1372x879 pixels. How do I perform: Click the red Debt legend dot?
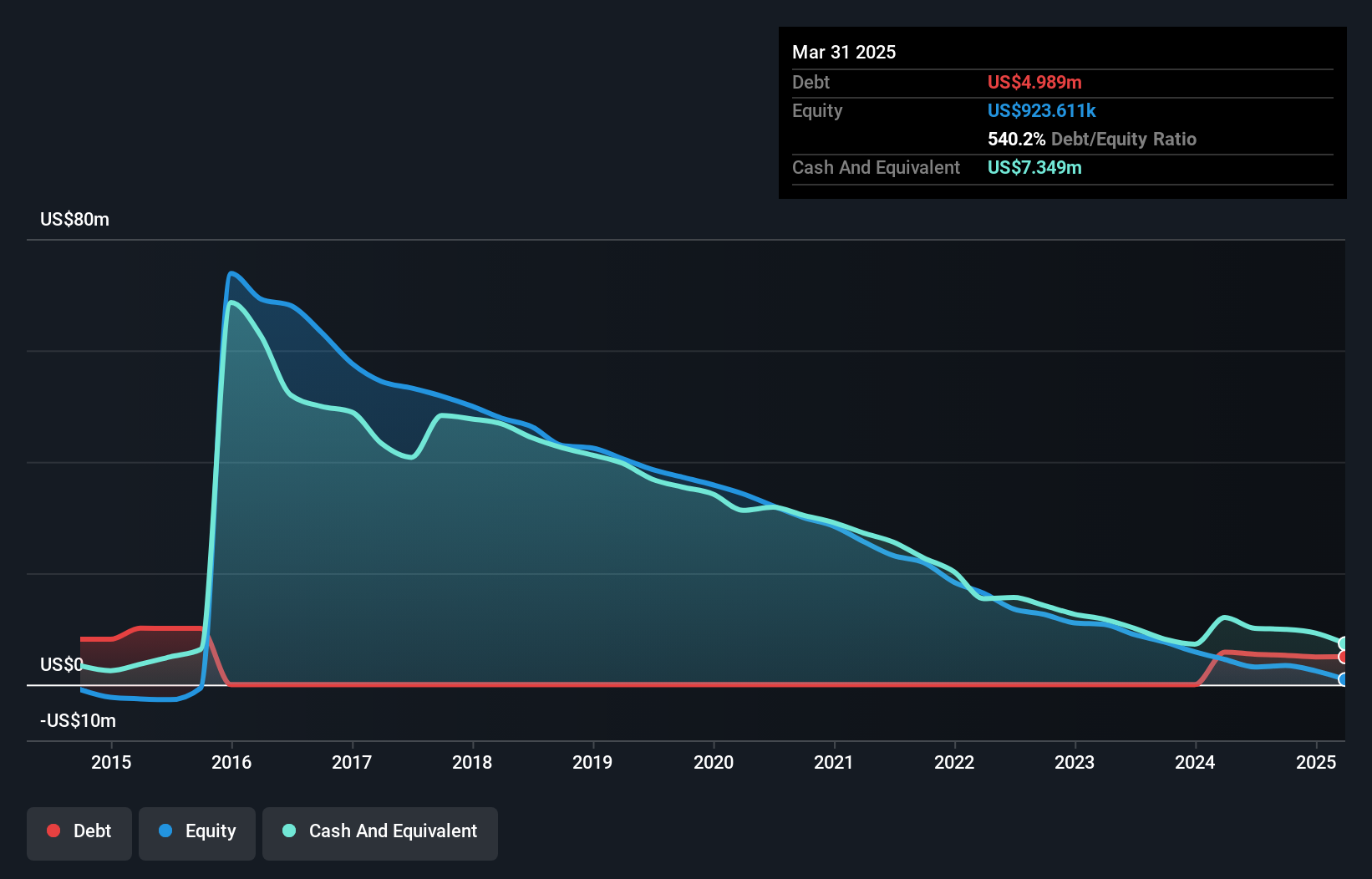click(53, 831)
